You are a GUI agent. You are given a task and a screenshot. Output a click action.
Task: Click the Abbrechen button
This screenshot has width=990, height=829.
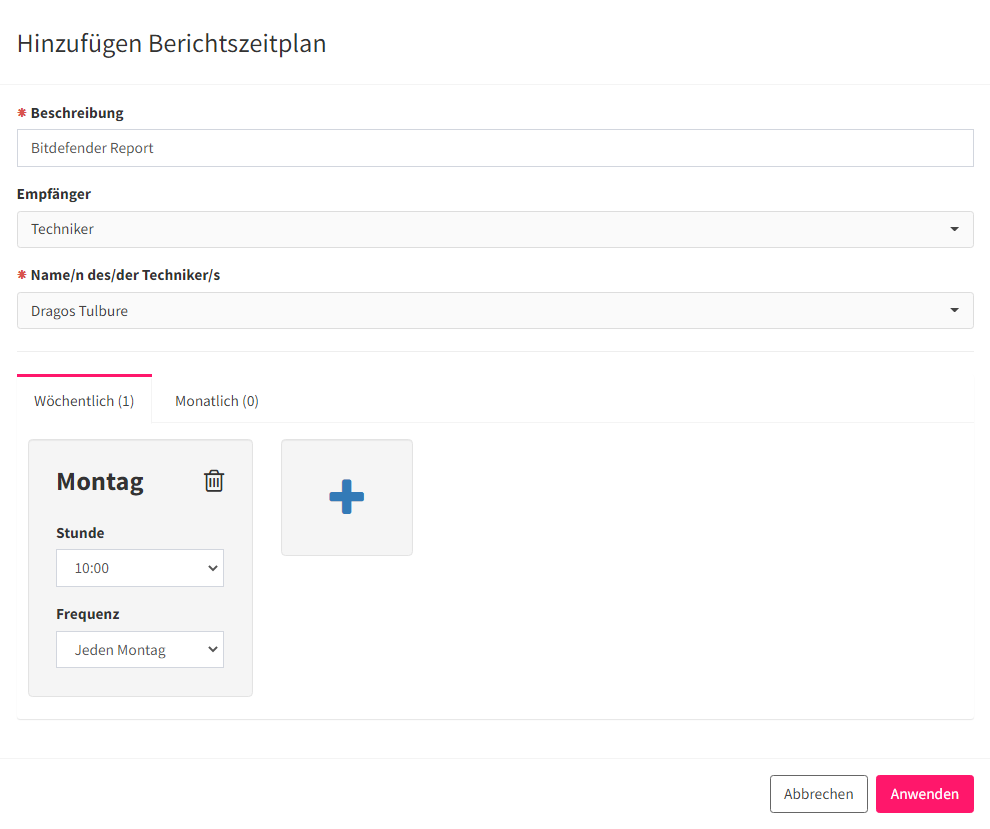[x=818, y=794]
